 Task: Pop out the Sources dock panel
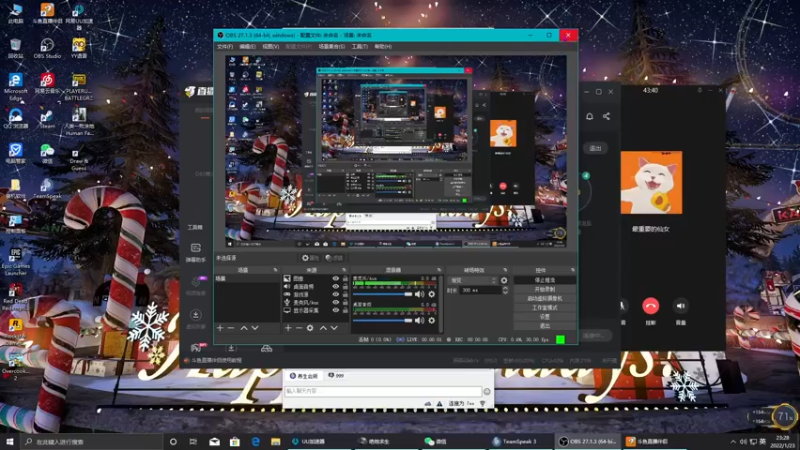[x=344, y=270]
